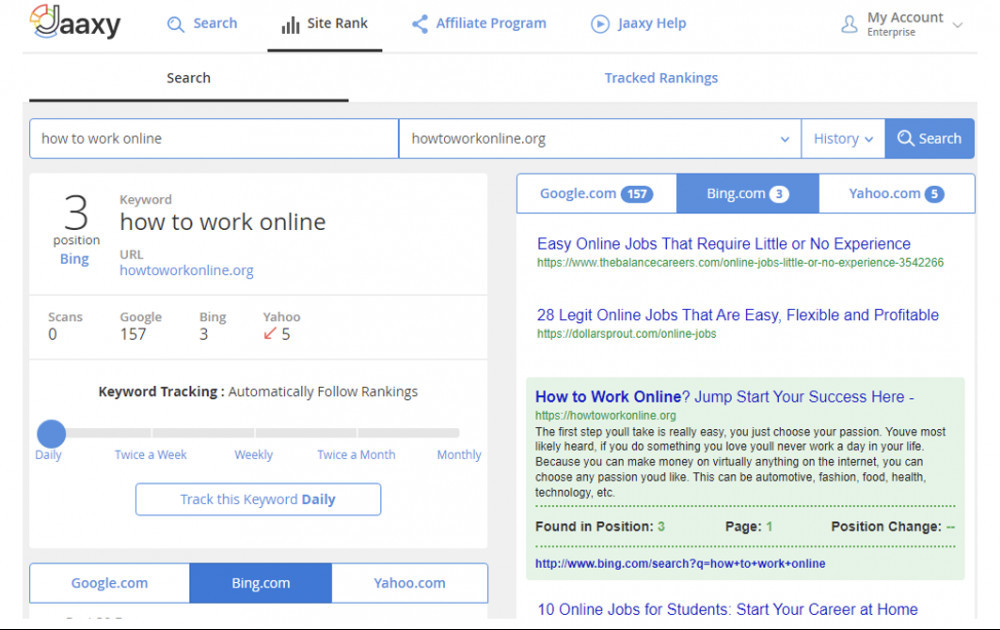
Task: Click the Position Change text
Action: tap(893, 527)
